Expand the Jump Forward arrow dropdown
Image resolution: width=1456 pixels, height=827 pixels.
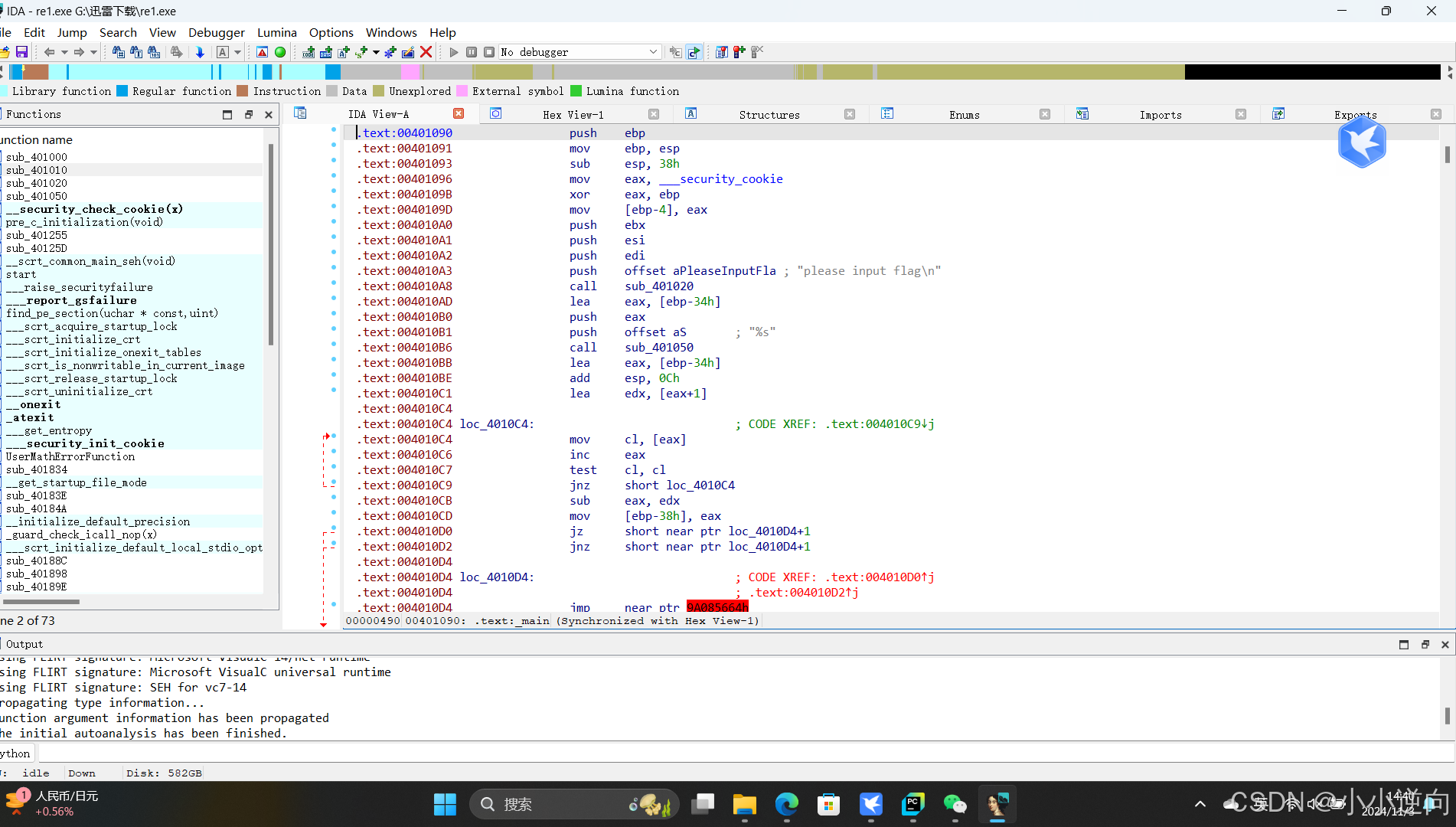pyautogui.click(x=93, y=52)
